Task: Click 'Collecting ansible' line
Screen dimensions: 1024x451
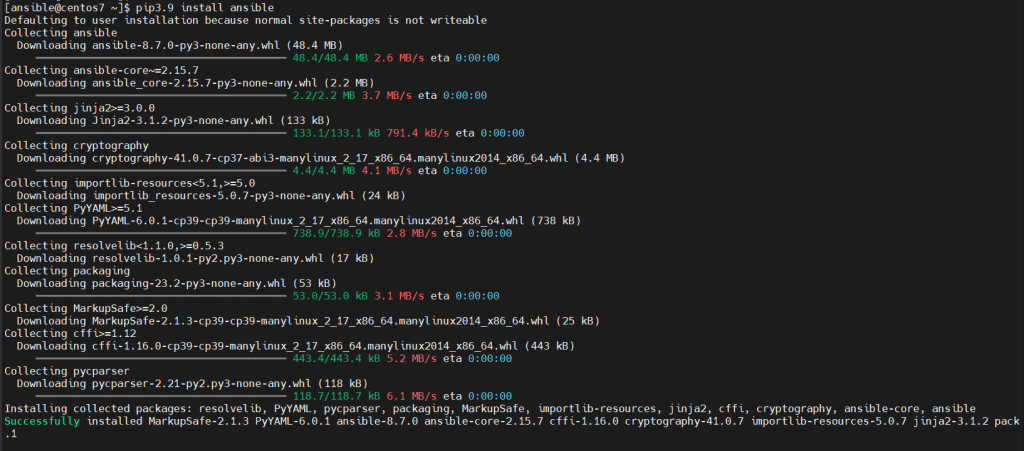Action: (x=61, y=33)
